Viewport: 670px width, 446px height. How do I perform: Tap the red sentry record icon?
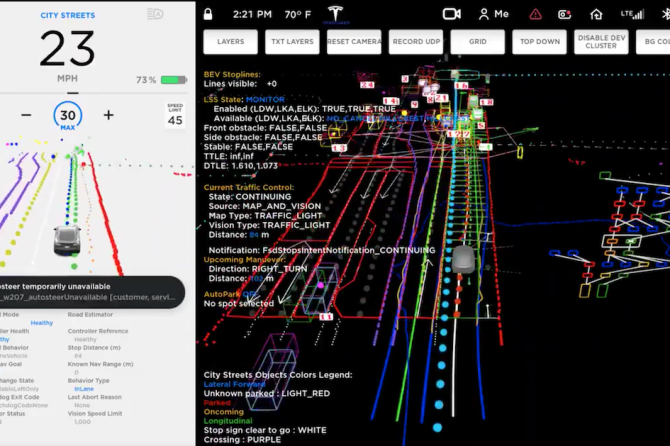point(564,15)
